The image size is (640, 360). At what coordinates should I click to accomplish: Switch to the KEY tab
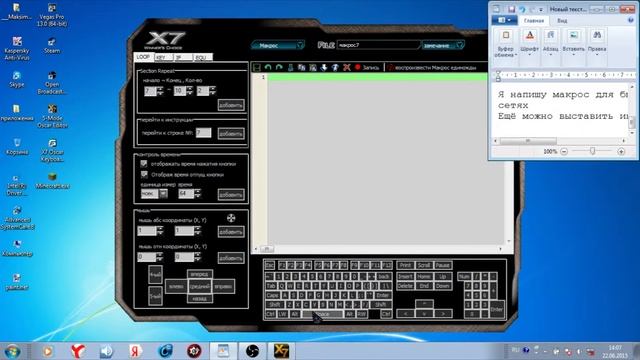point(163,58)
